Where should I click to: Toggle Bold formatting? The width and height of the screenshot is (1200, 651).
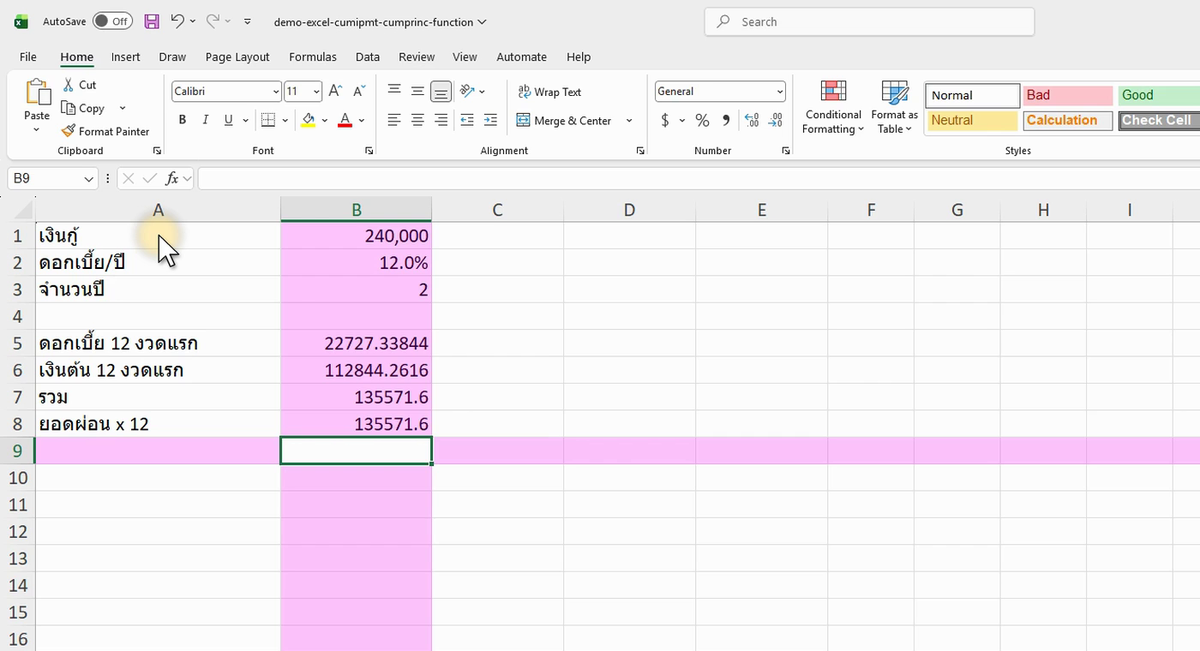pyautogui.click(x=182, y=120)
